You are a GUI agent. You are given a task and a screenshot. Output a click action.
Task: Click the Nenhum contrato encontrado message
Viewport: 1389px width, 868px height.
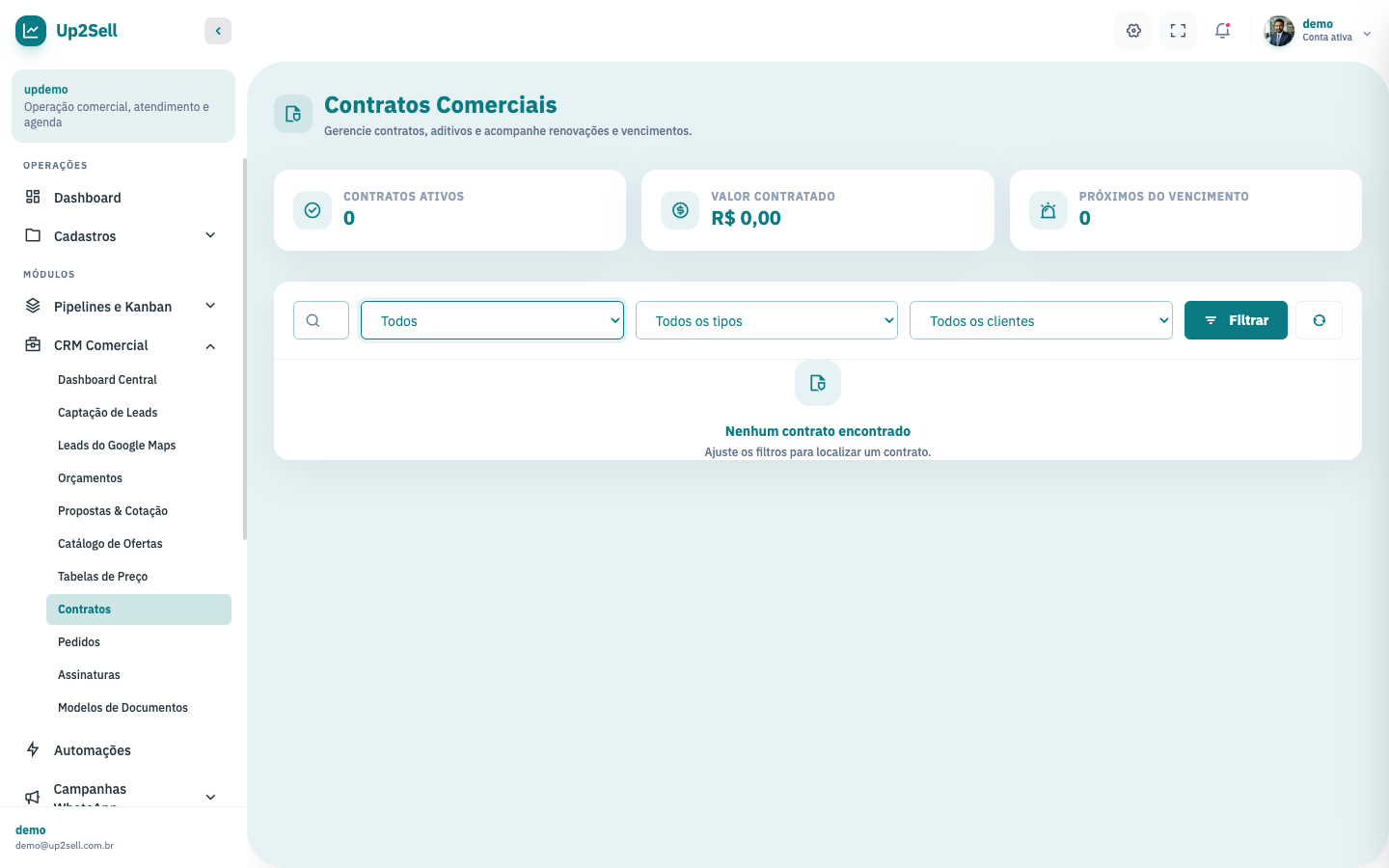point(818,431)
